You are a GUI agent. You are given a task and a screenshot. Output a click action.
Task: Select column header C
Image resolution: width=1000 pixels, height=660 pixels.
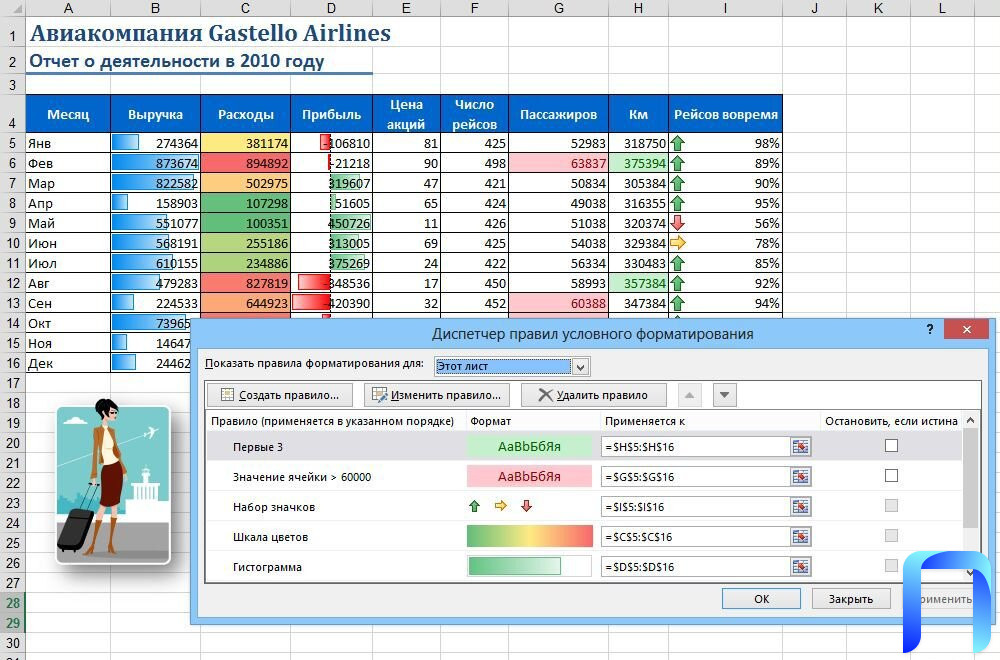(x=245, y=9)
